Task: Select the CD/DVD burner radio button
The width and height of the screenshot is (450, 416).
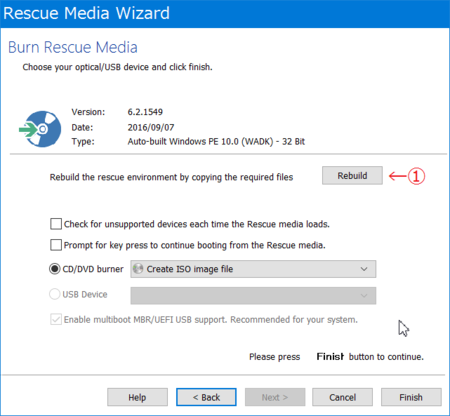Action: tap(54, 269)
